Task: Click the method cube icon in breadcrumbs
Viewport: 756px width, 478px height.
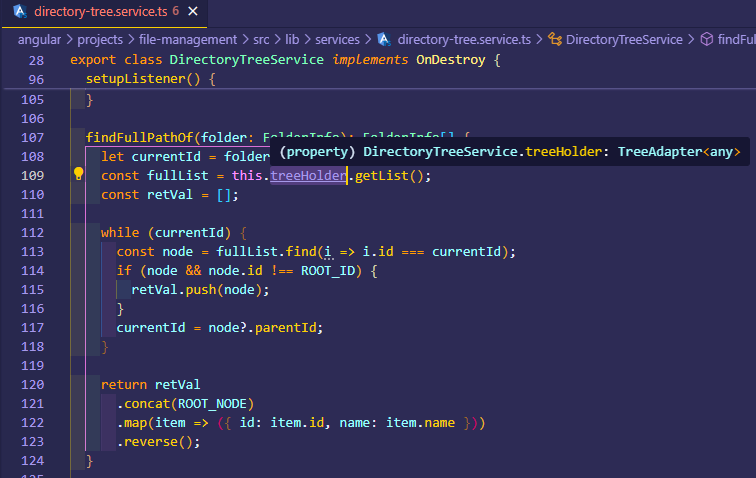Action: [706, 40]
